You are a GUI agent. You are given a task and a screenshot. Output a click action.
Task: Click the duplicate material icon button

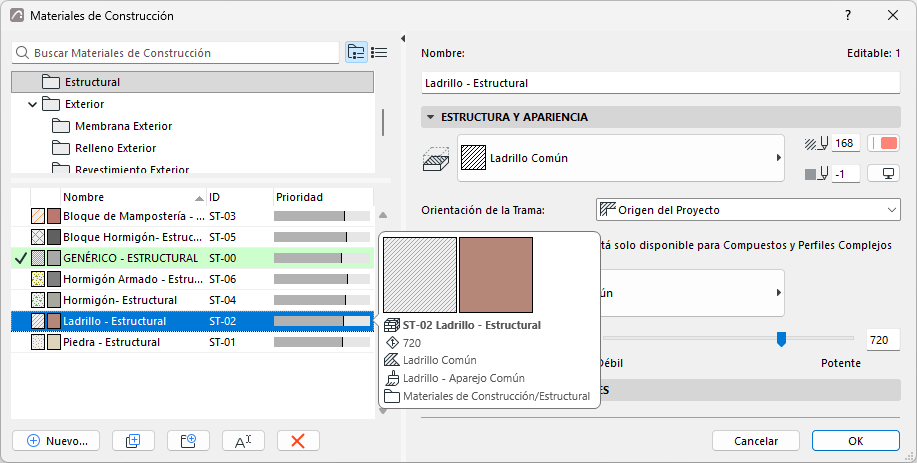[133, 441]
